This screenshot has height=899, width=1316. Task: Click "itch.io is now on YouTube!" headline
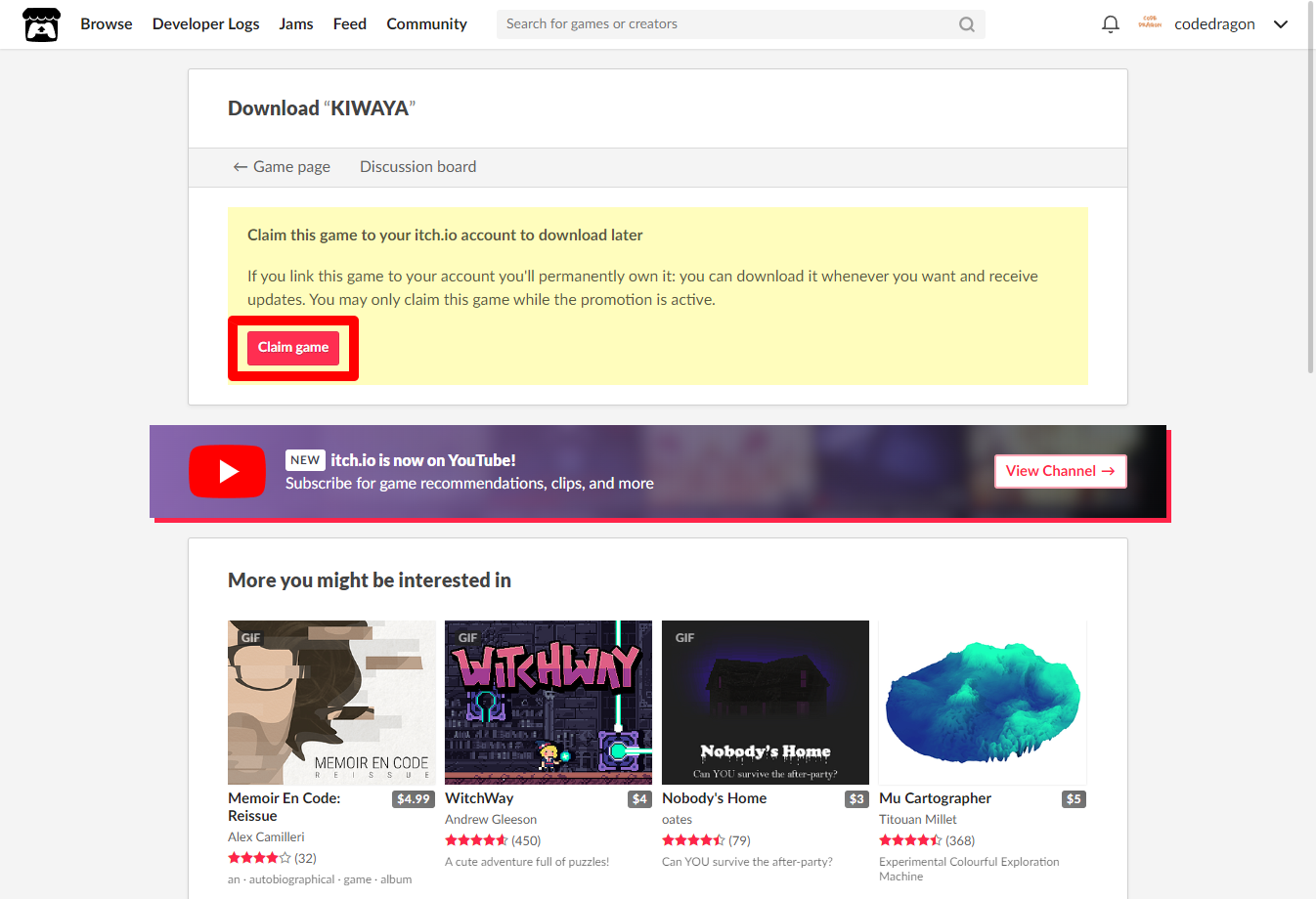[422, 460]
